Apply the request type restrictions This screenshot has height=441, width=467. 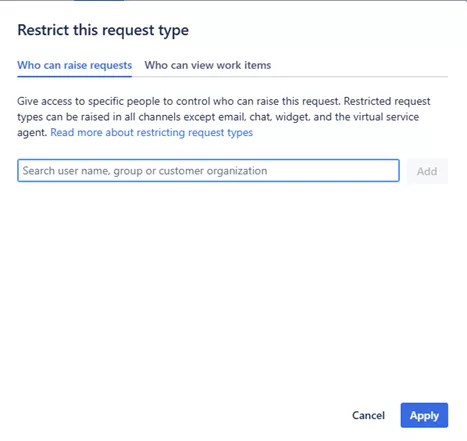424,415
